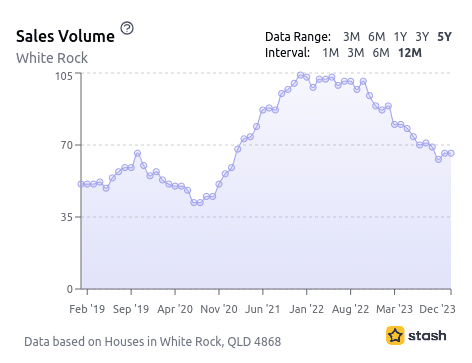Click the 105 y-axis label
Screen dimensions: 472x363
[x=64, y=76]
